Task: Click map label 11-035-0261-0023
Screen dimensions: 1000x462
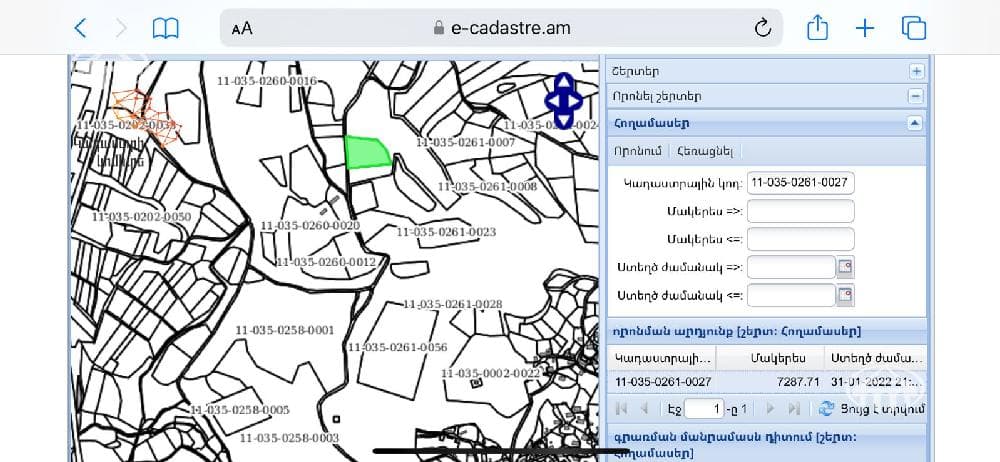Action: coord(446,232)
